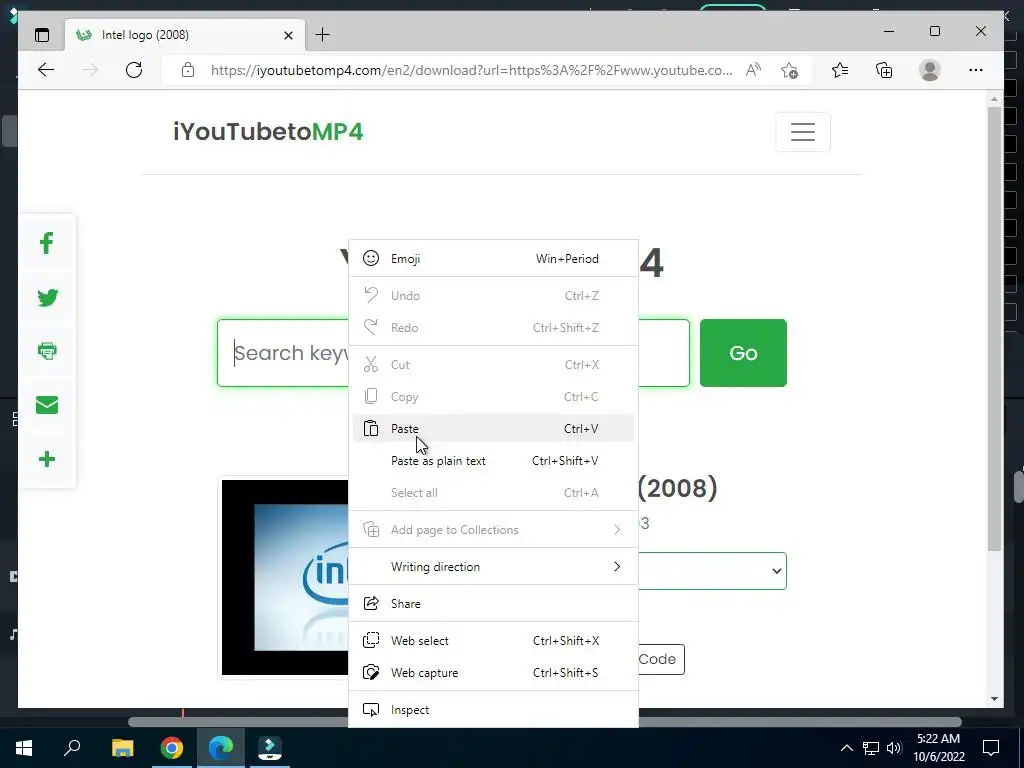Click the green Go button
The height and width of the screenshot is (768, 1024).
(743, 353)
